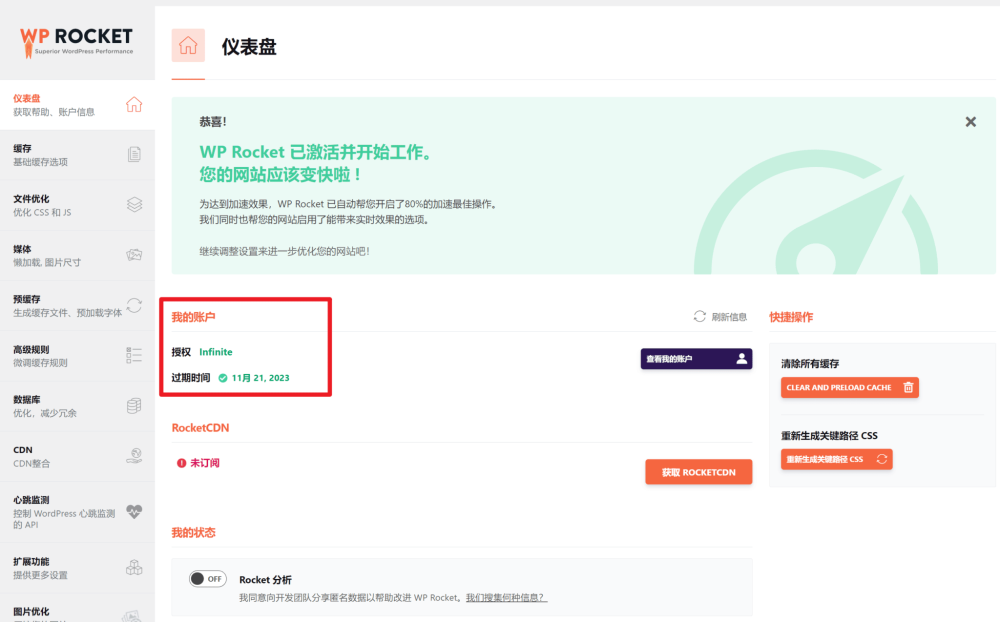
Task: Click the images icon in 媒体 sidebar item
Action: pos(134,255)
